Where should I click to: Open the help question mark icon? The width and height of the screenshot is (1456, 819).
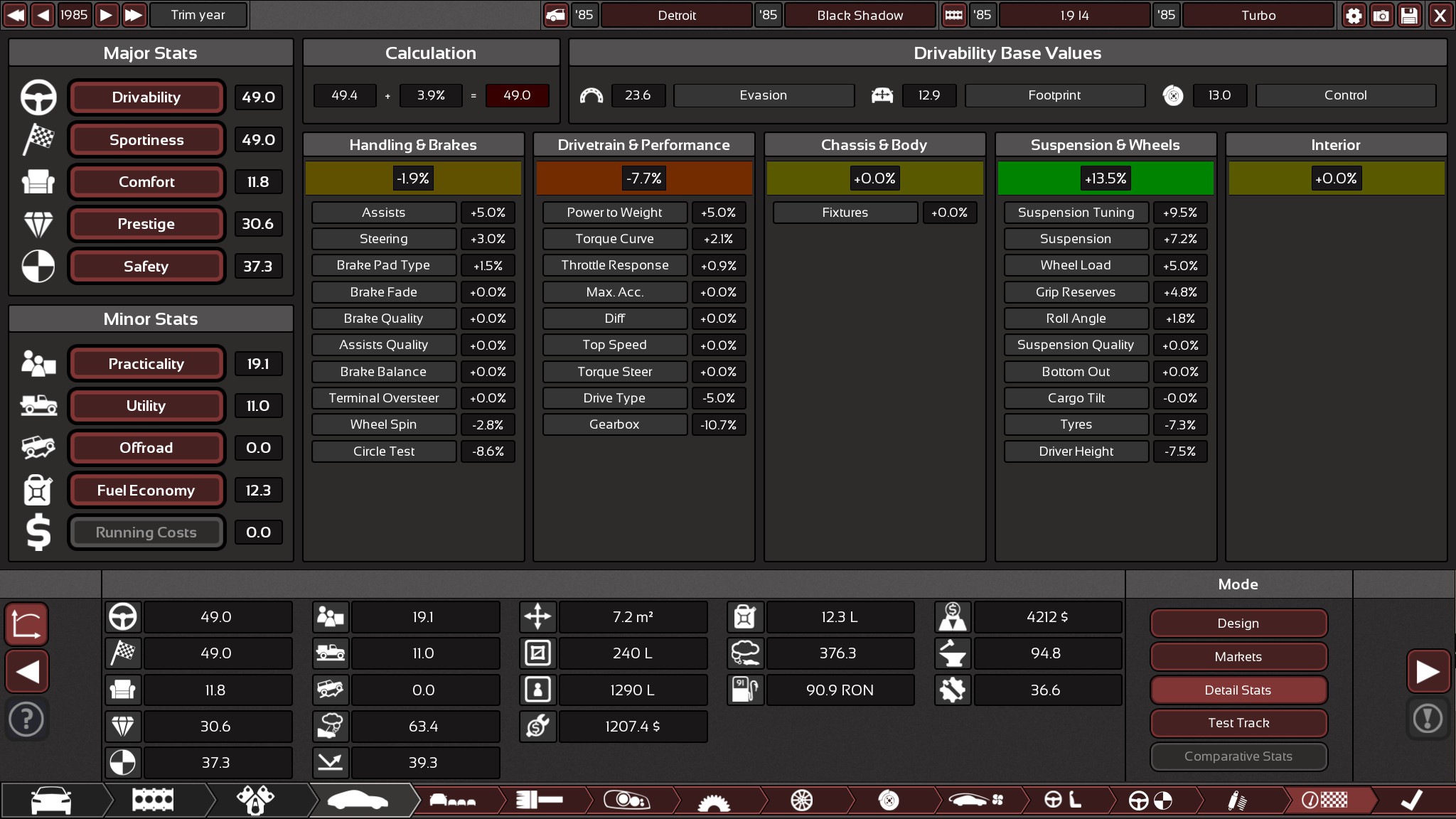point(27,719)
